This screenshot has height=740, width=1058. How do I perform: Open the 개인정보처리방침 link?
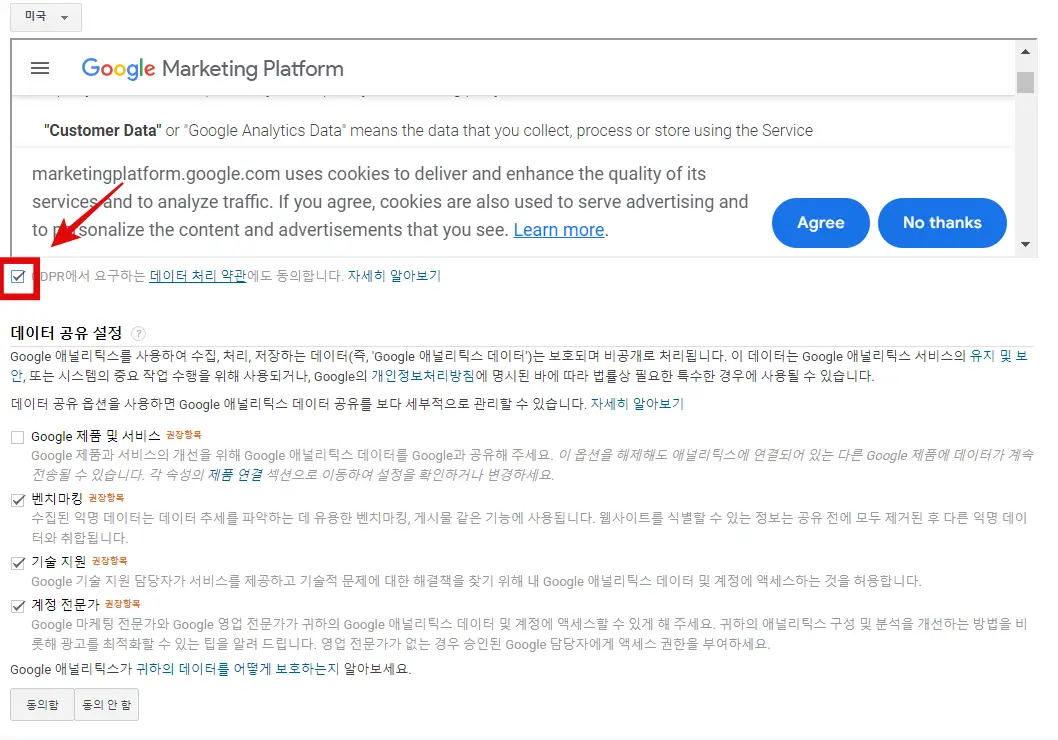pos(422,376)
